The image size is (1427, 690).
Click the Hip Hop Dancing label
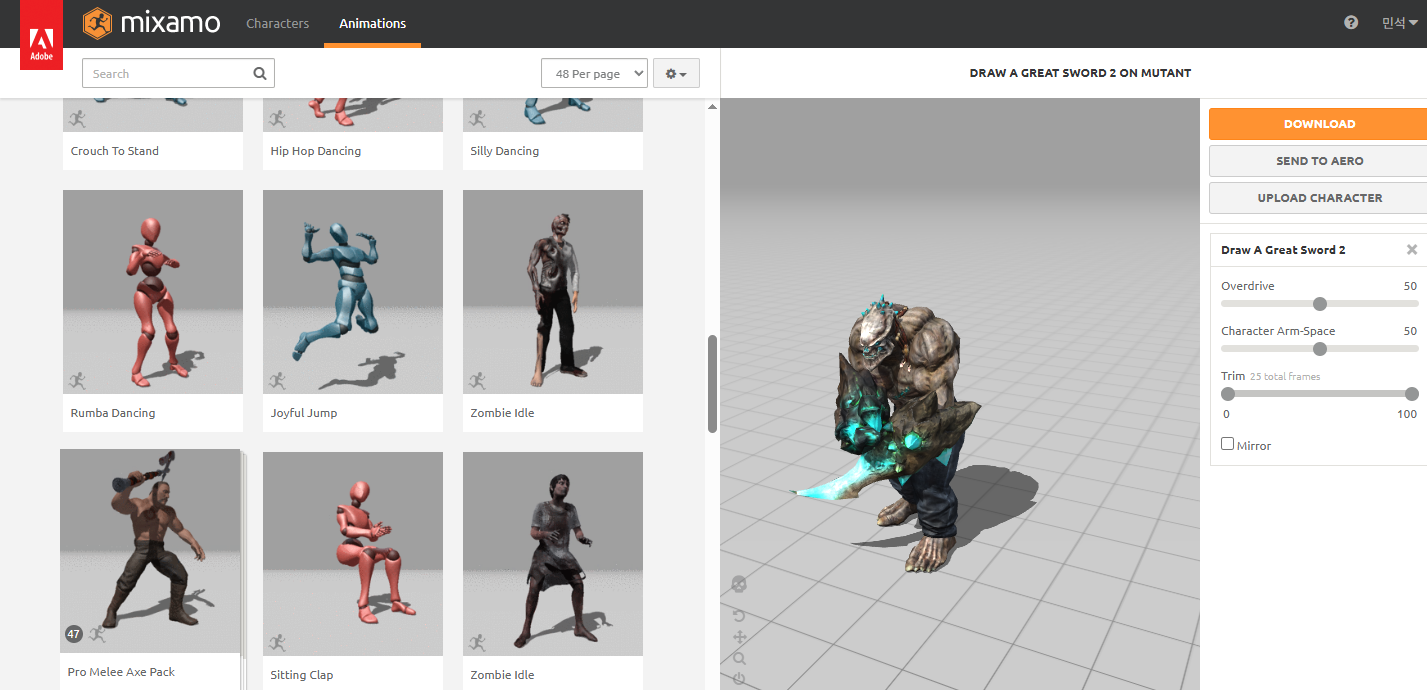316,151
